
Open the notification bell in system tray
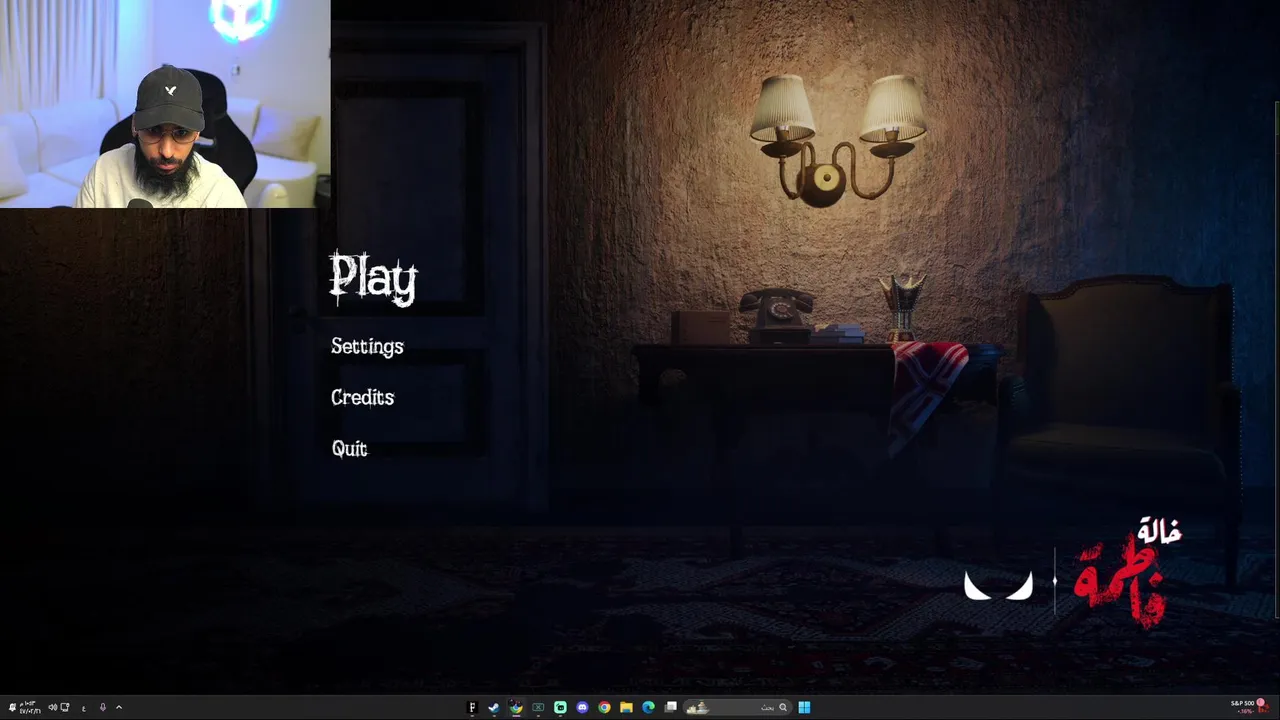pyautogui.click(x=12, y=707)
